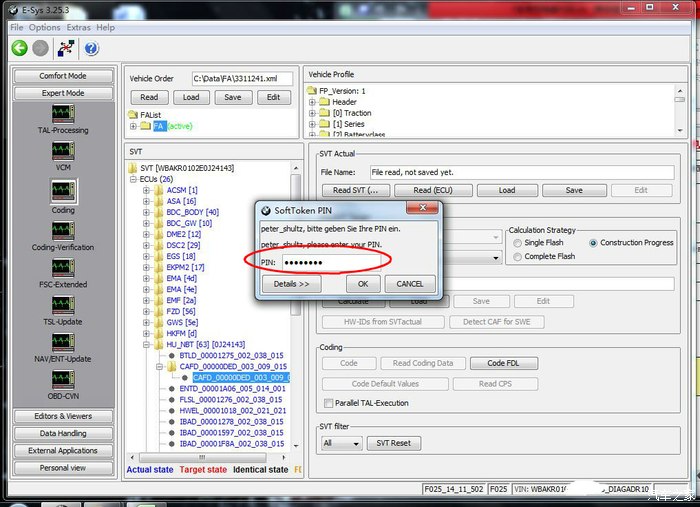Click the Vehicle Order file path field
Screen dimensions: 700x507
242,79
